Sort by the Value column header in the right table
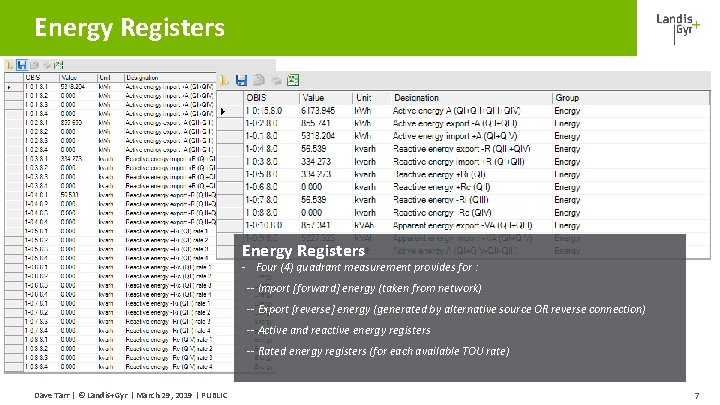Screen dimensions: 720x405 point(326,98)
